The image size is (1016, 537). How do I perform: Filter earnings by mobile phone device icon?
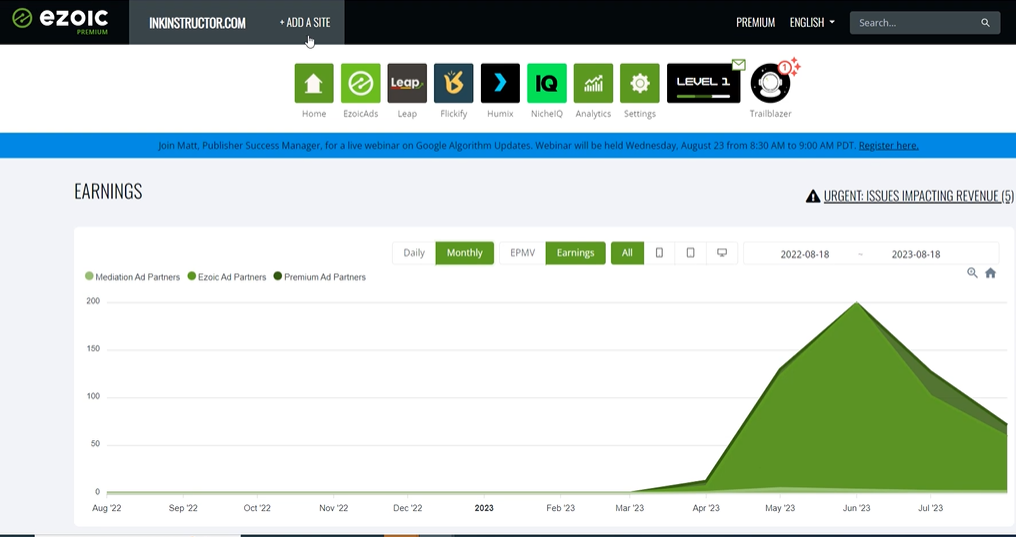pyautogui.click(x=659, y=253)
